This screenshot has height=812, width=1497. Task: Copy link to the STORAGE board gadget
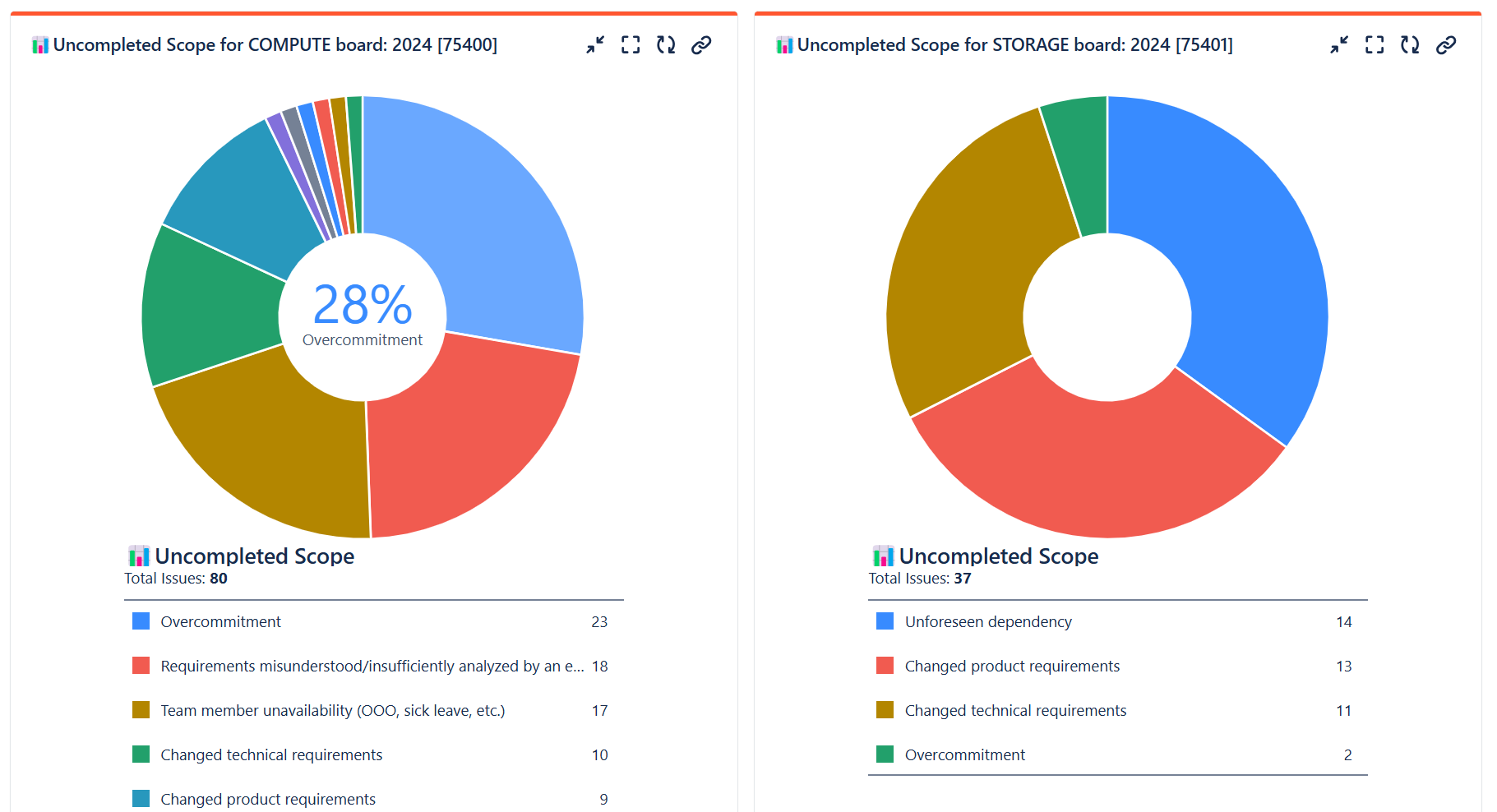click(x=1444, y=45)
